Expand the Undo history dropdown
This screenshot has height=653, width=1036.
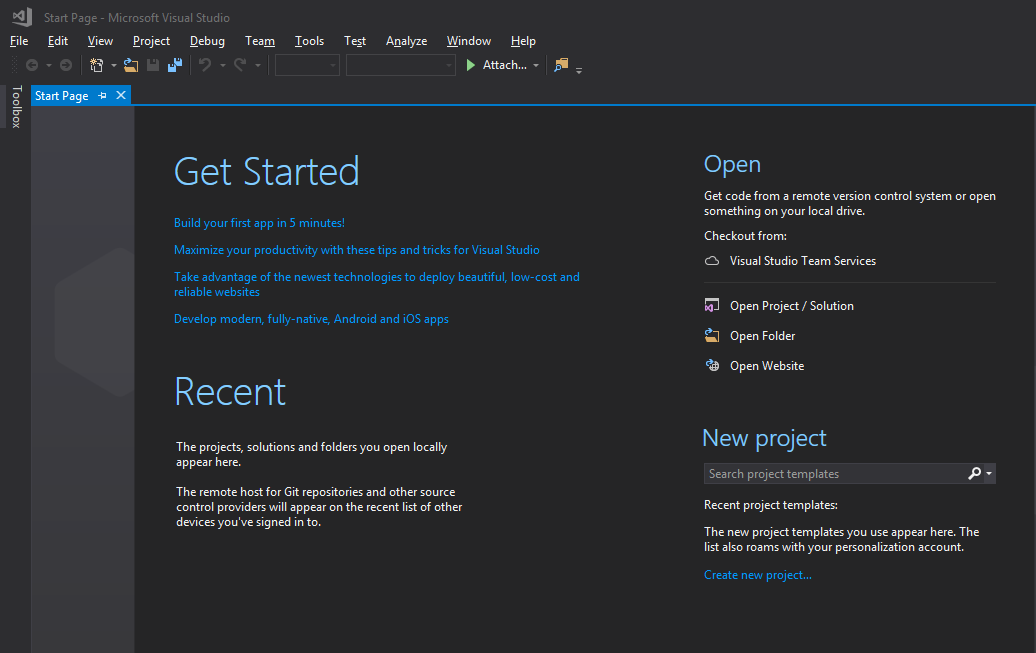(223, 65)
